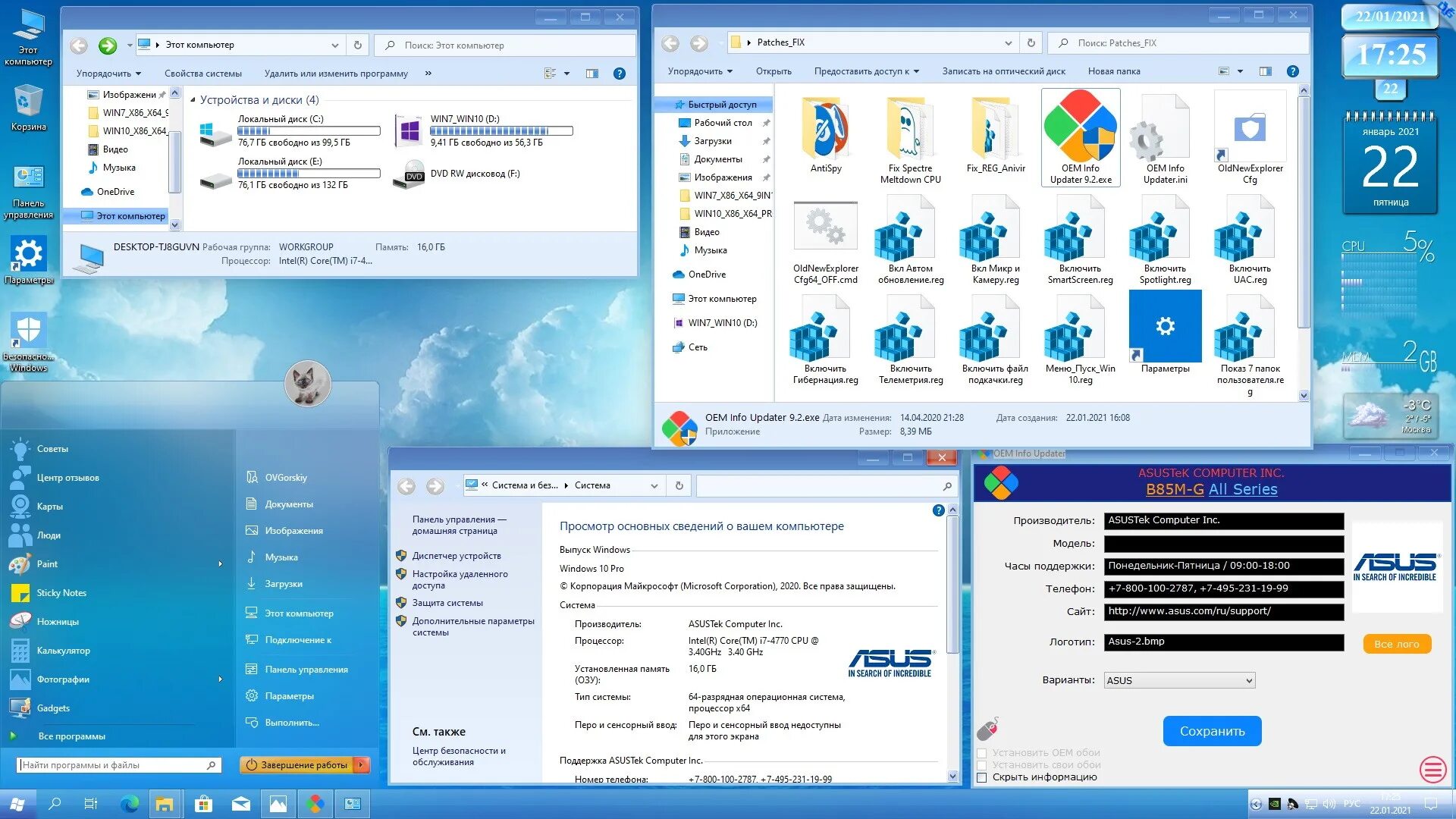
Task: Toggle Установить OEM обои checkbox
Action: (x=982, y=753)
